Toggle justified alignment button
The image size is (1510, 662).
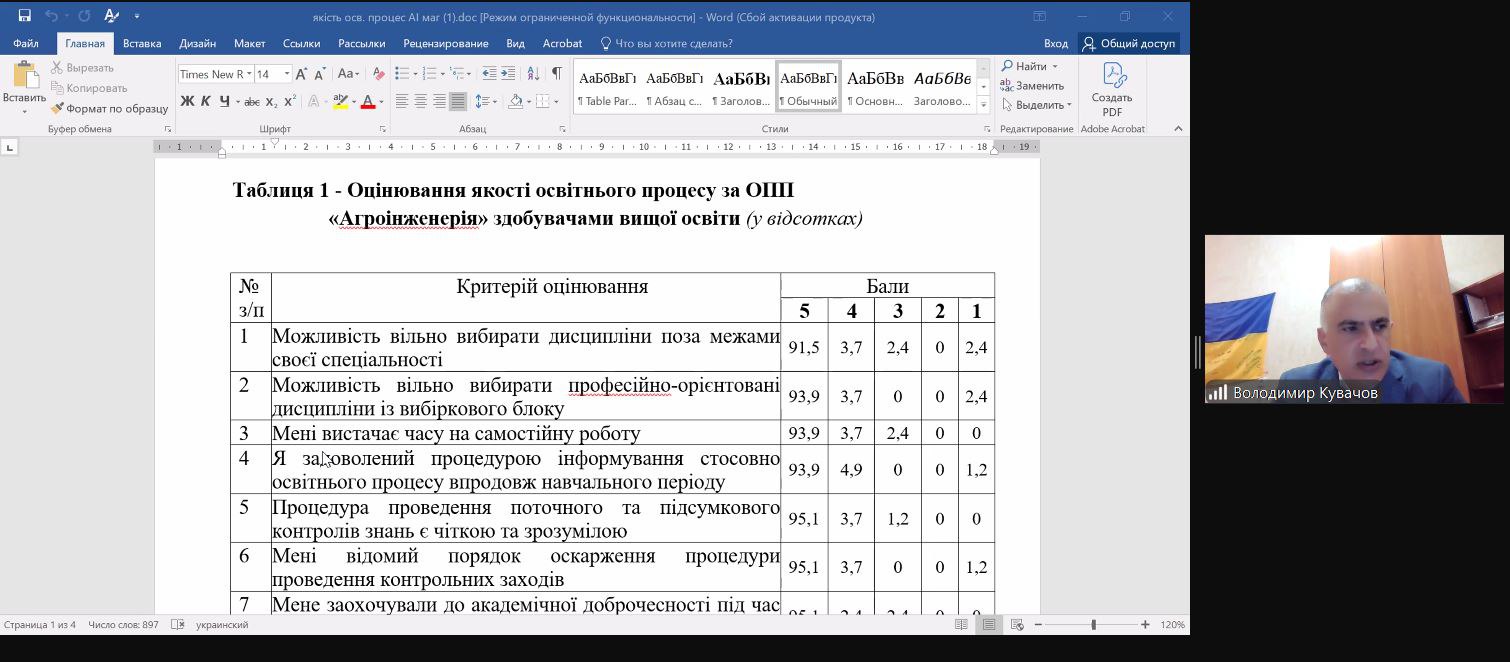click(458, 101)
